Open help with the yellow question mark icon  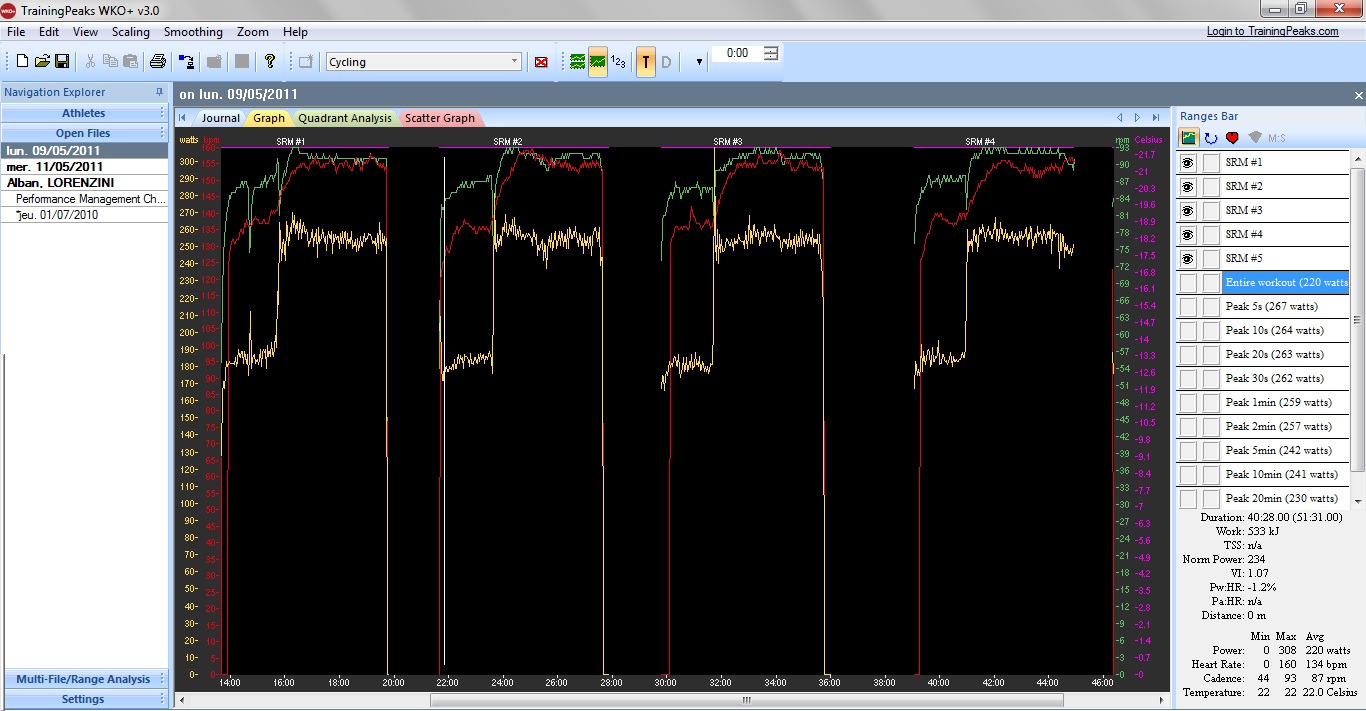(x=270, y=62)
